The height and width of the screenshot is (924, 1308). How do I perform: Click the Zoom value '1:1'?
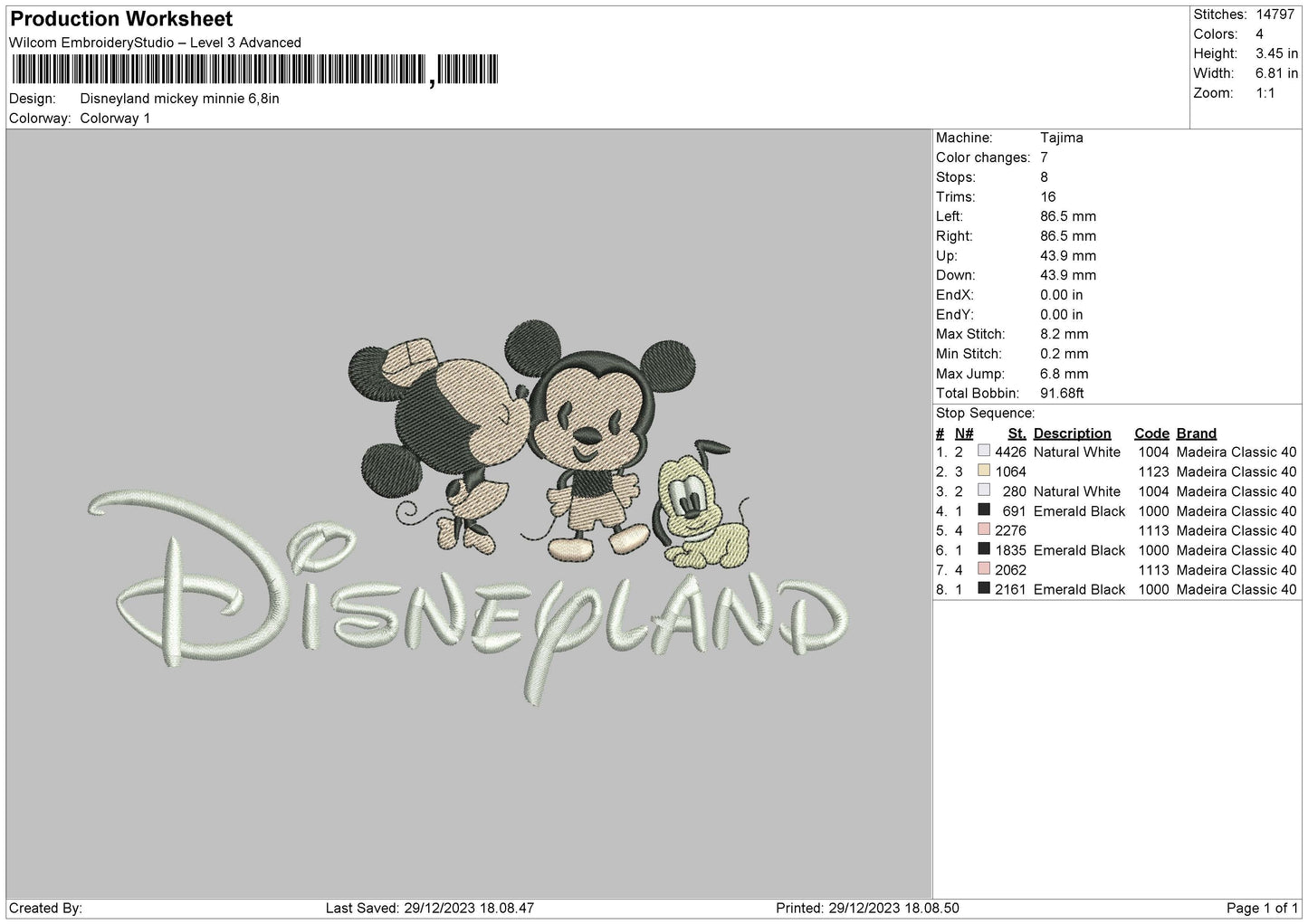tap(1265, 93)
